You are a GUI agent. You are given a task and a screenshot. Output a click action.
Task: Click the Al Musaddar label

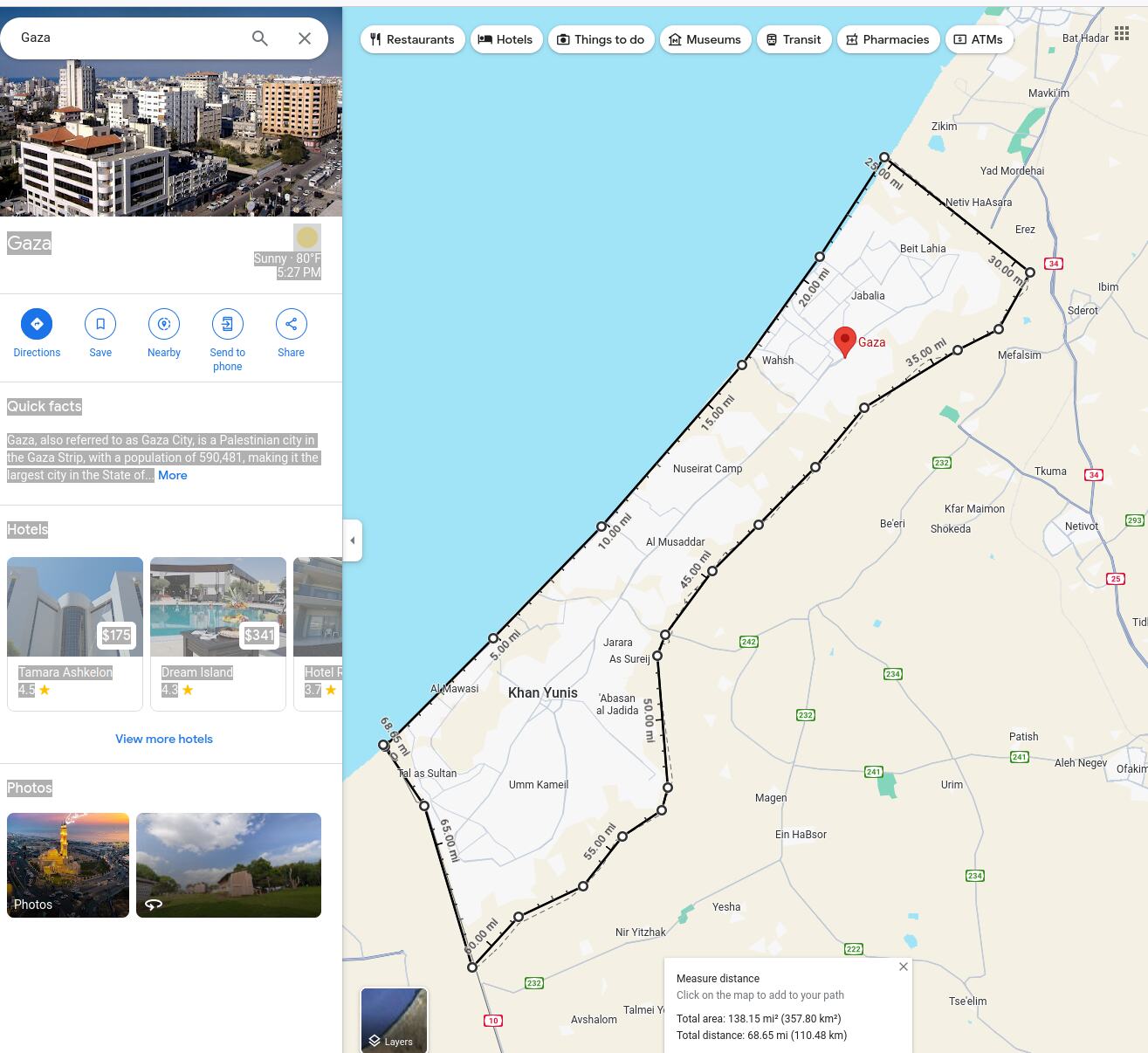coord(675,542)
